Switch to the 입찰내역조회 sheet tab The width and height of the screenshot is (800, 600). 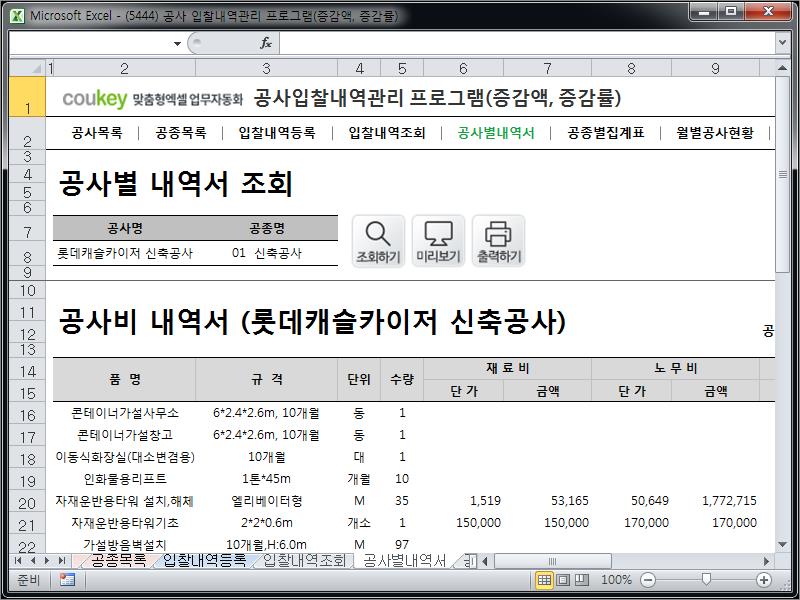coord(304,561)
